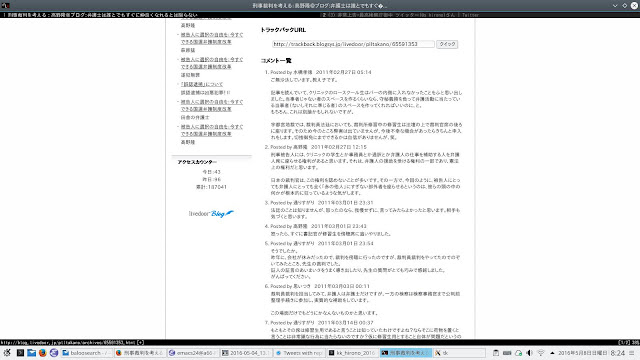Select comment 6 posted 2011年03月03日 00:11

[x=320, y=286]
